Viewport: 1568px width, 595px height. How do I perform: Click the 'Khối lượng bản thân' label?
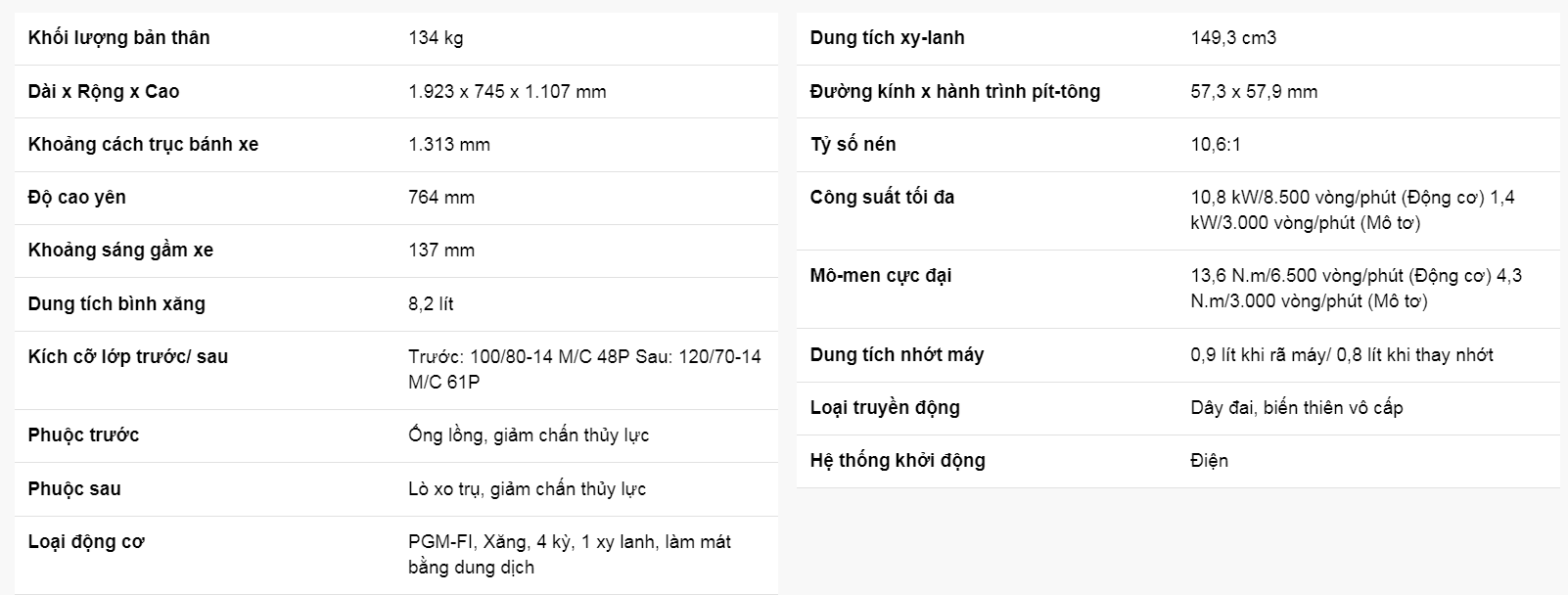tap(118, 38)
